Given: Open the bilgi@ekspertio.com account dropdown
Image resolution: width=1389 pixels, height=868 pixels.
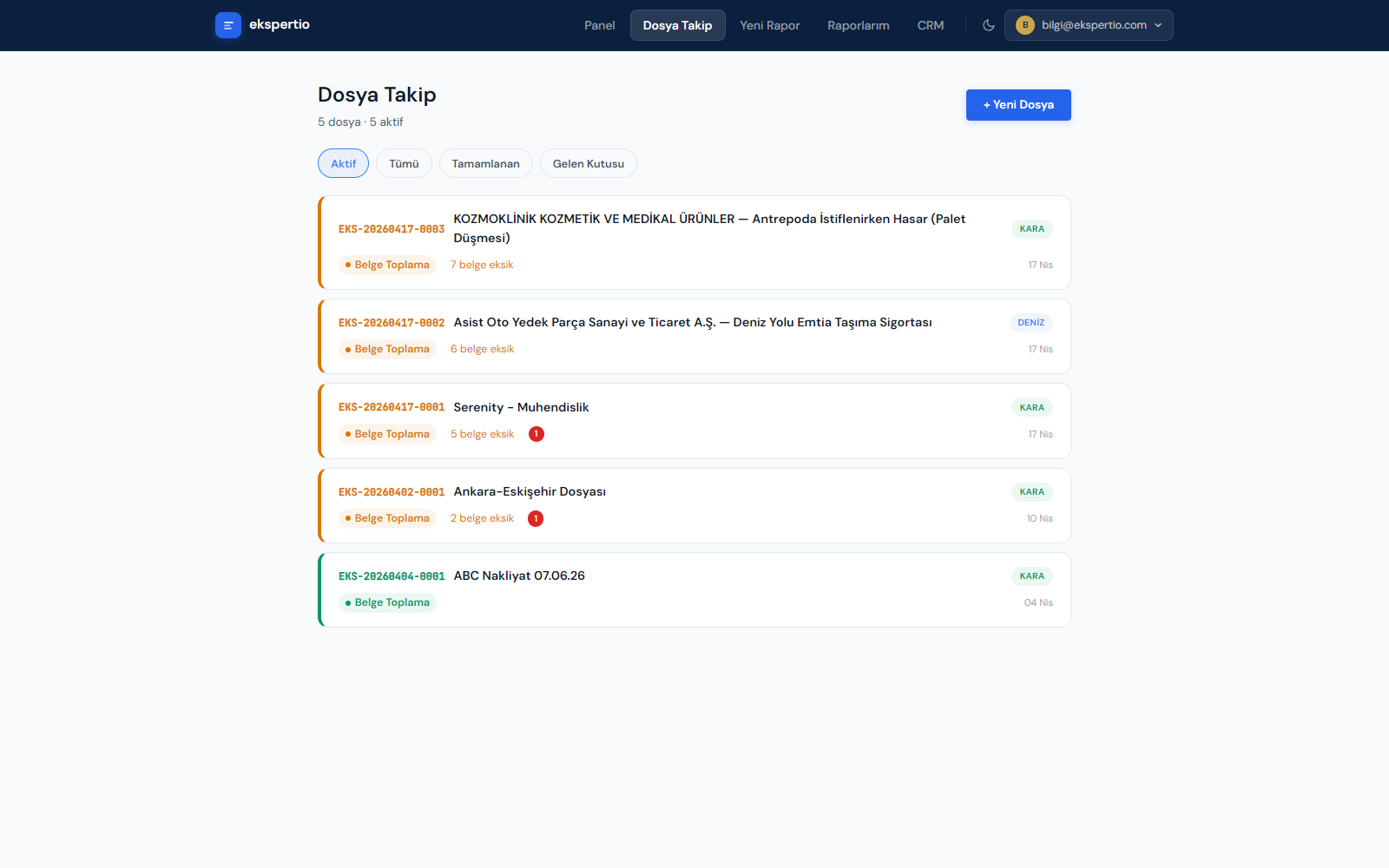Looking at the screenshot, I should tap(1089, 25).
